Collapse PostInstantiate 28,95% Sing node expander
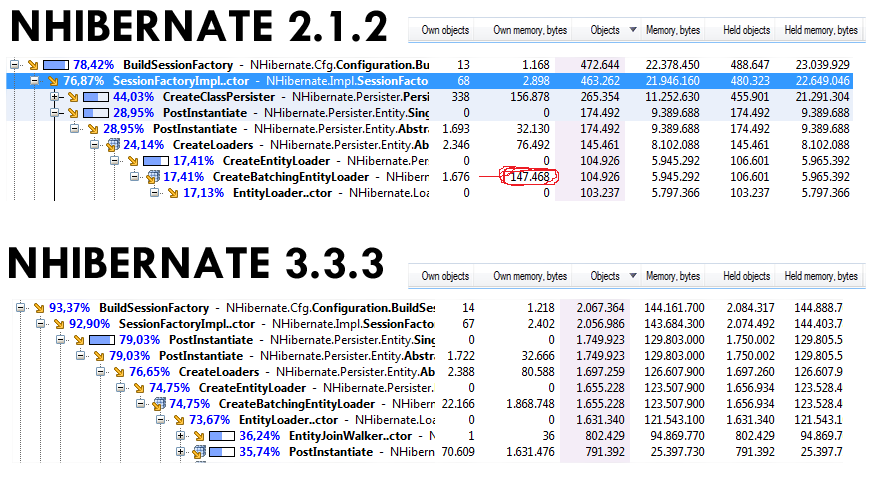 point(55,113)
